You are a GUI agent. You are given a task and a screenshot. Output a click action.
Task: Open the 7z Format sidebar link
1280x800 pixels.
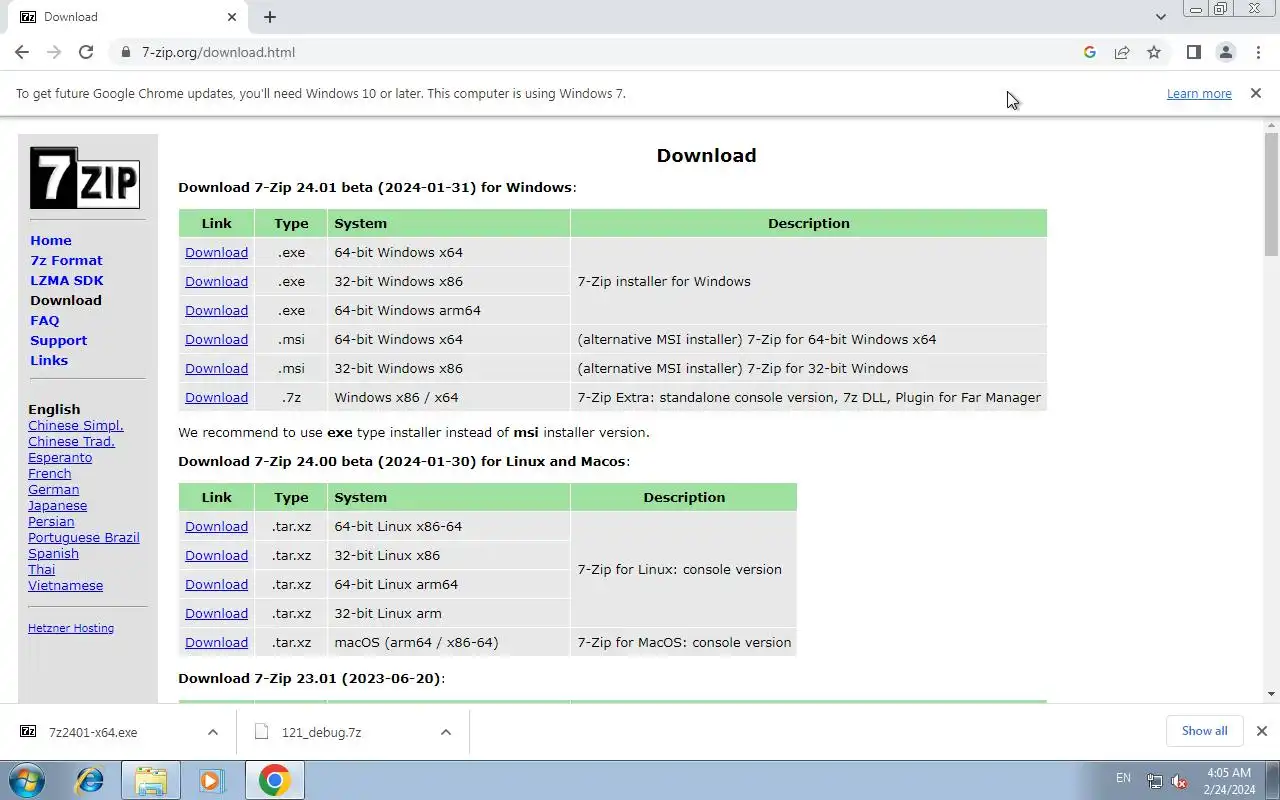[66, 260]
